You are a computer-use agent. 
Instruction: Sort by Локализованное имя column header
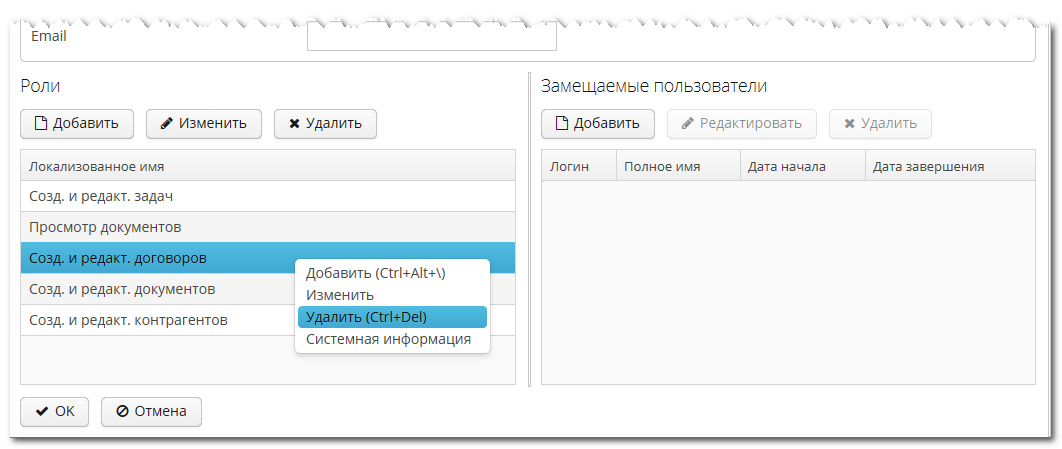(97, 166)
